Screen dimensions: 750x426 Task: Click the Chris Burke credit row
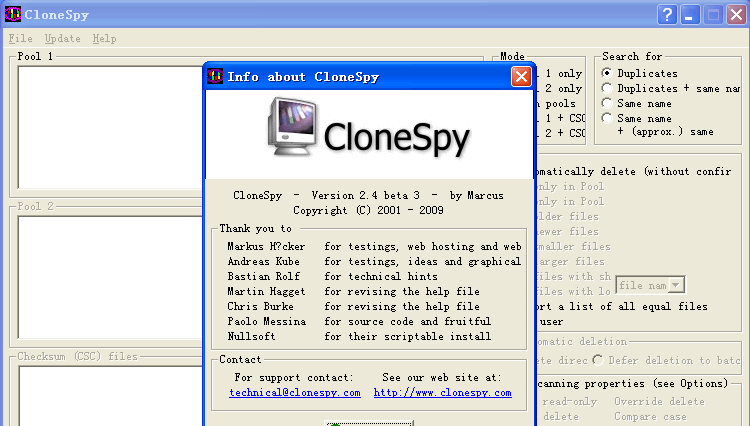(x=353, y=306)
